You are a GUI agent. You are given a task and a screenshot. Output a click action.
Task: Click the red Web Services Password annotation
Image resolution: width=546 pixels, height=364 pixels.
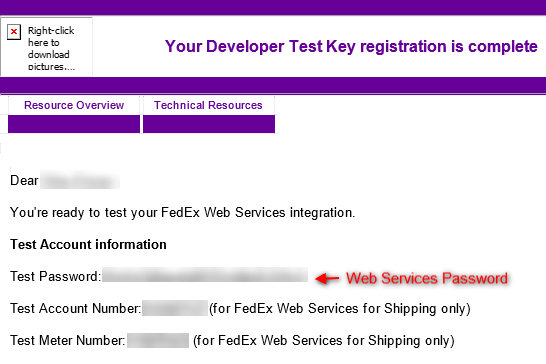click(427, 278)
